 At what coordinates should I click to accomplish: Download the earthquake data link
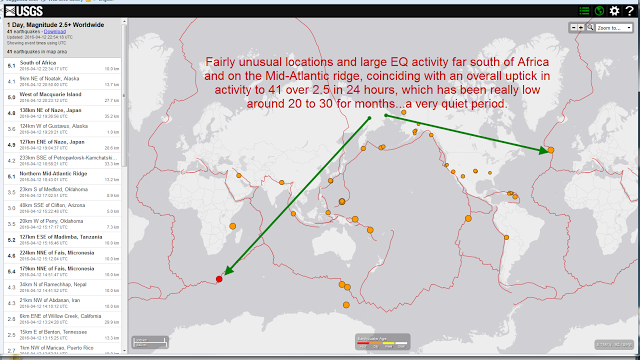[55, 31]
